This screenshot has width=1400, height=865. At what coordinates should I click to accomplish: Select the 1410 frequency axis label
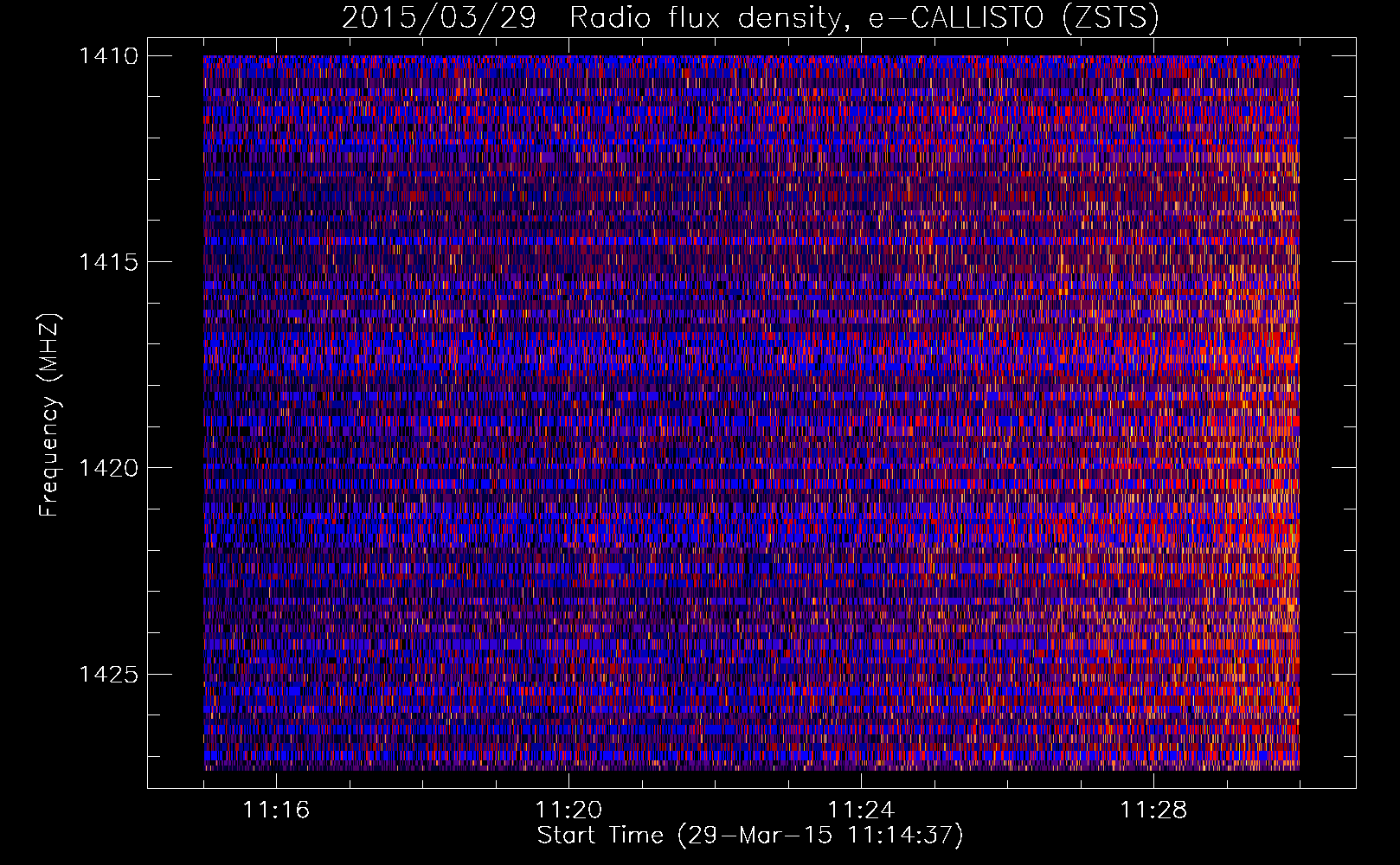pyautogui.click(x=108, y=56)
